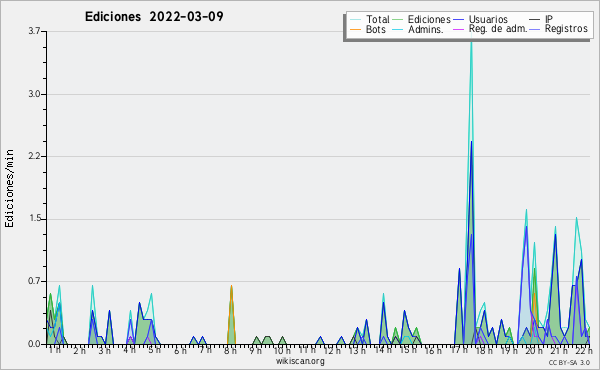
Task: Click the '12 h' x-axis label
Action: (332, 351)
